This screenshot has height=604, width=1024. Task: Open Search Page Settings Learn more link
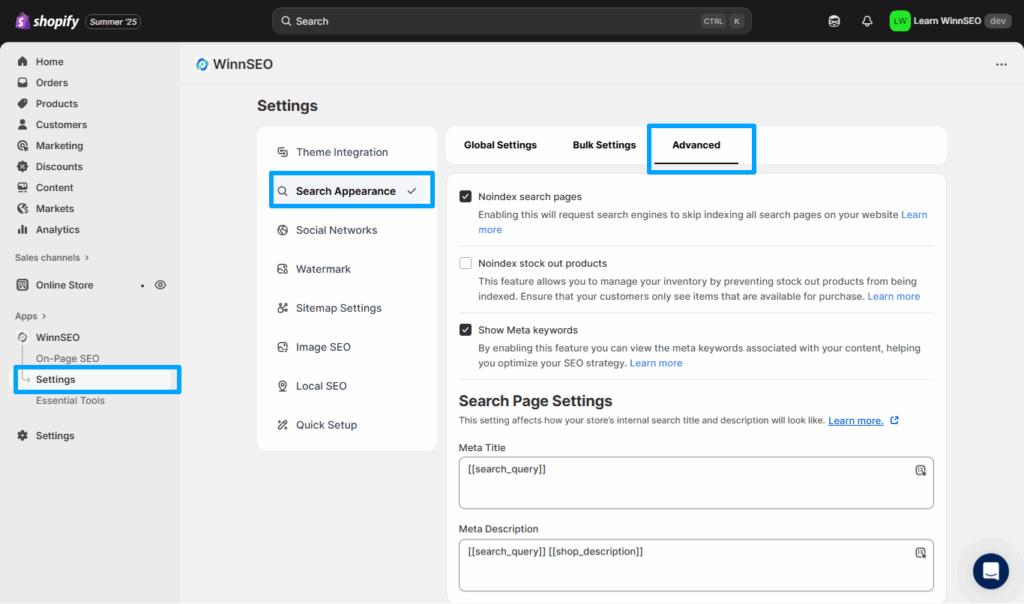click(x=856, y=421)
